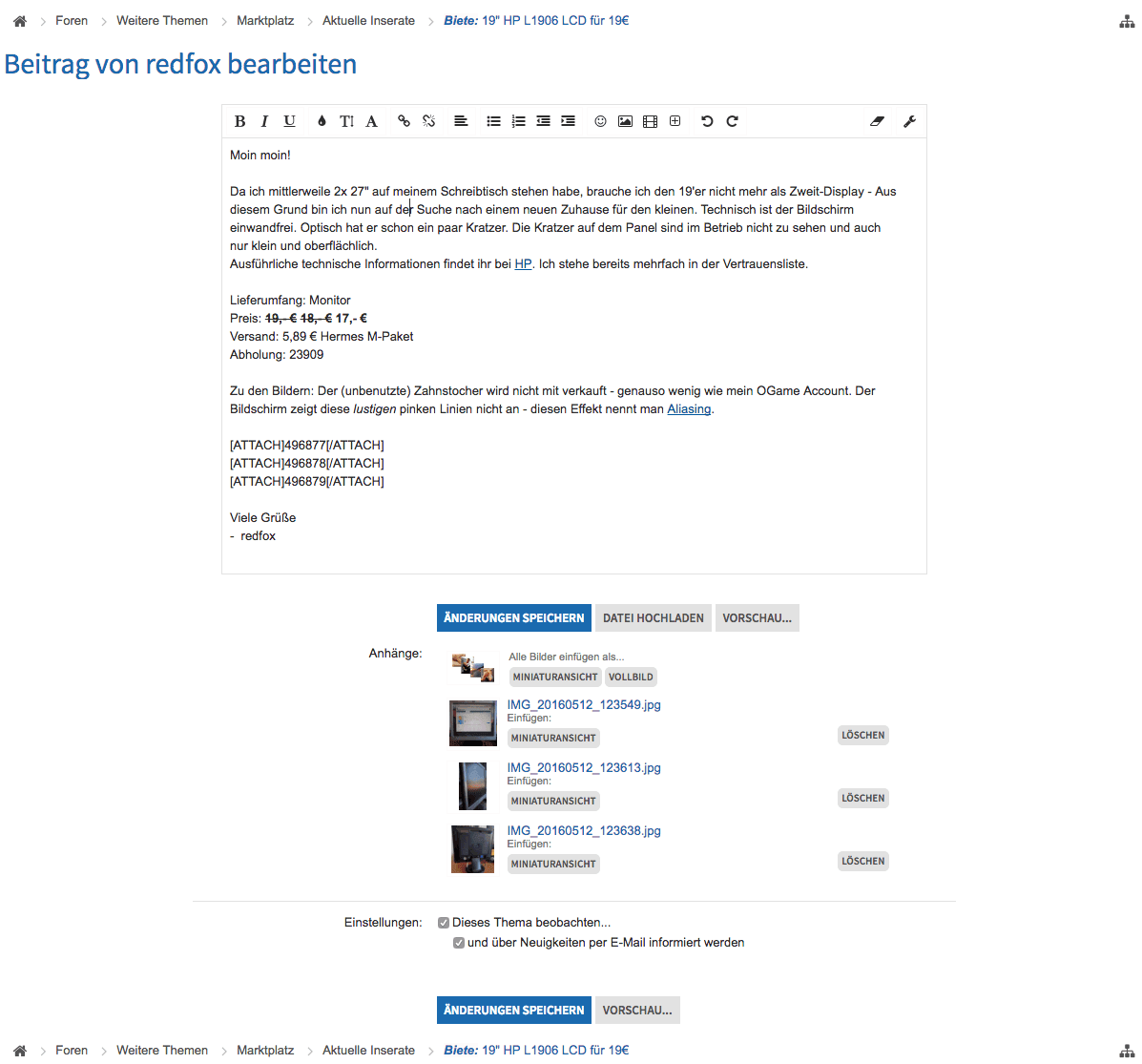Open 'Foren' in top breadcrumb
1142x1064 pixels.
pyautogui.click(x=72, y=21)
